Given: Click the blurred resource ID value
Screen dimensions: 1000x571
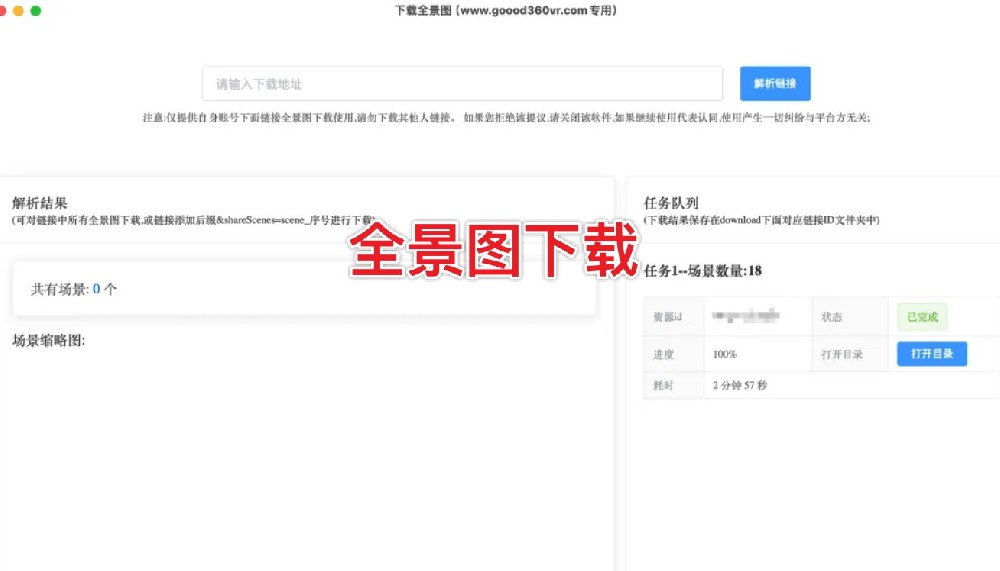Looking at the screenshot, I should pos(745,317).
